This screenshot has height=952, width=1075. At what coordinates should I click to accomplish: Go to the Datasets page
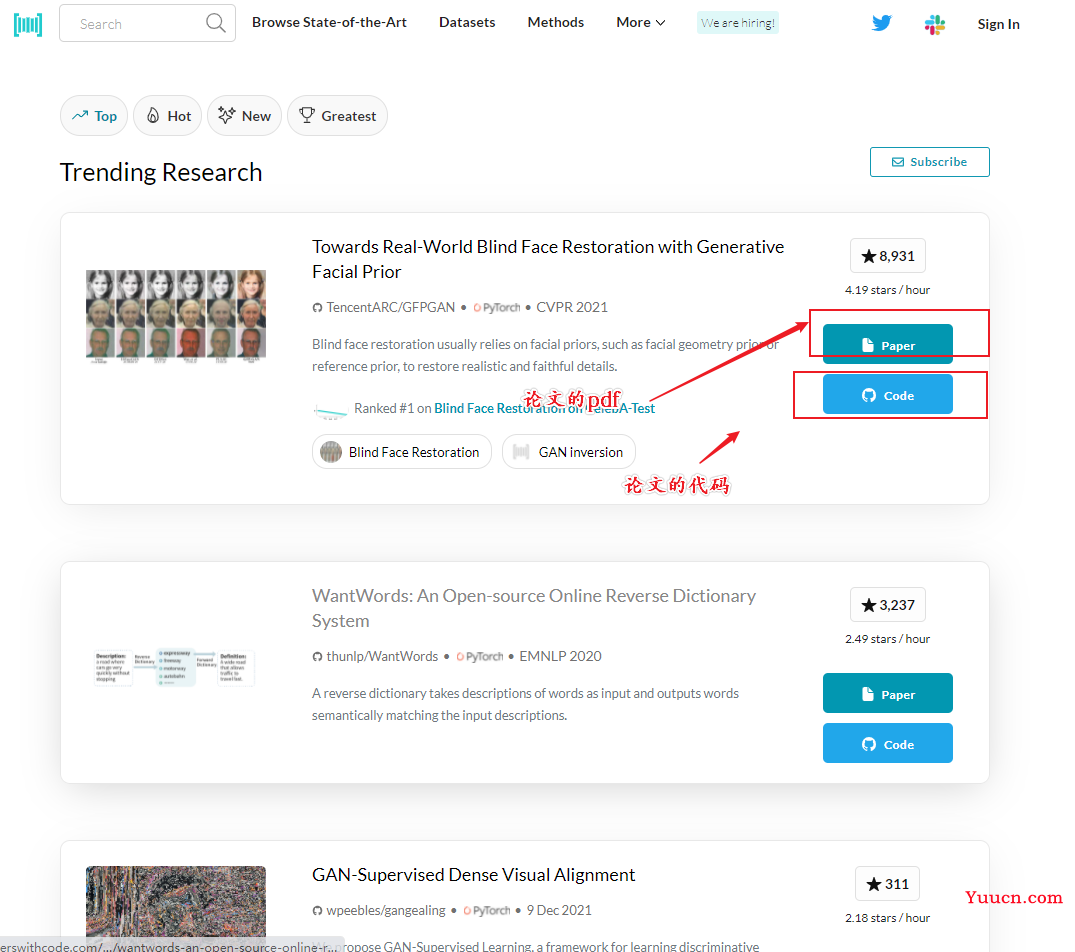click(x=467, y=23)
